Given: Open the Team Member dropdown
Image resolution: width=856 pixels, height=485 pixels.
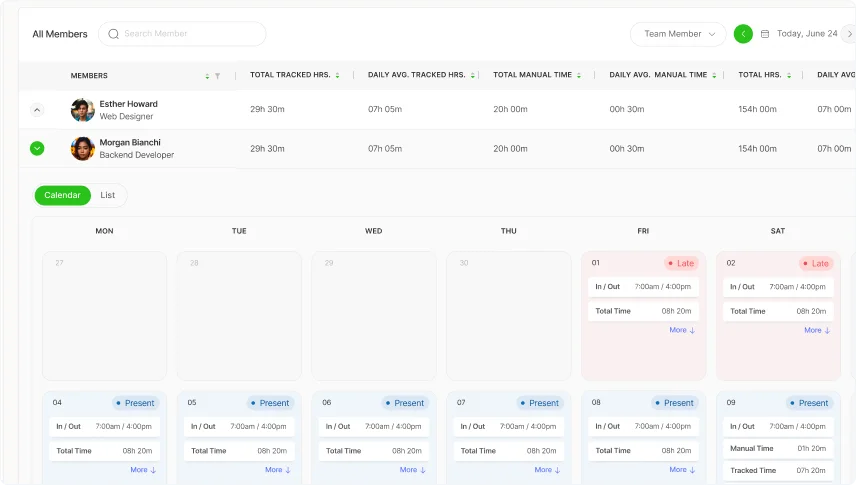Looking at the screenshot, I should click(x=678, y=34).
